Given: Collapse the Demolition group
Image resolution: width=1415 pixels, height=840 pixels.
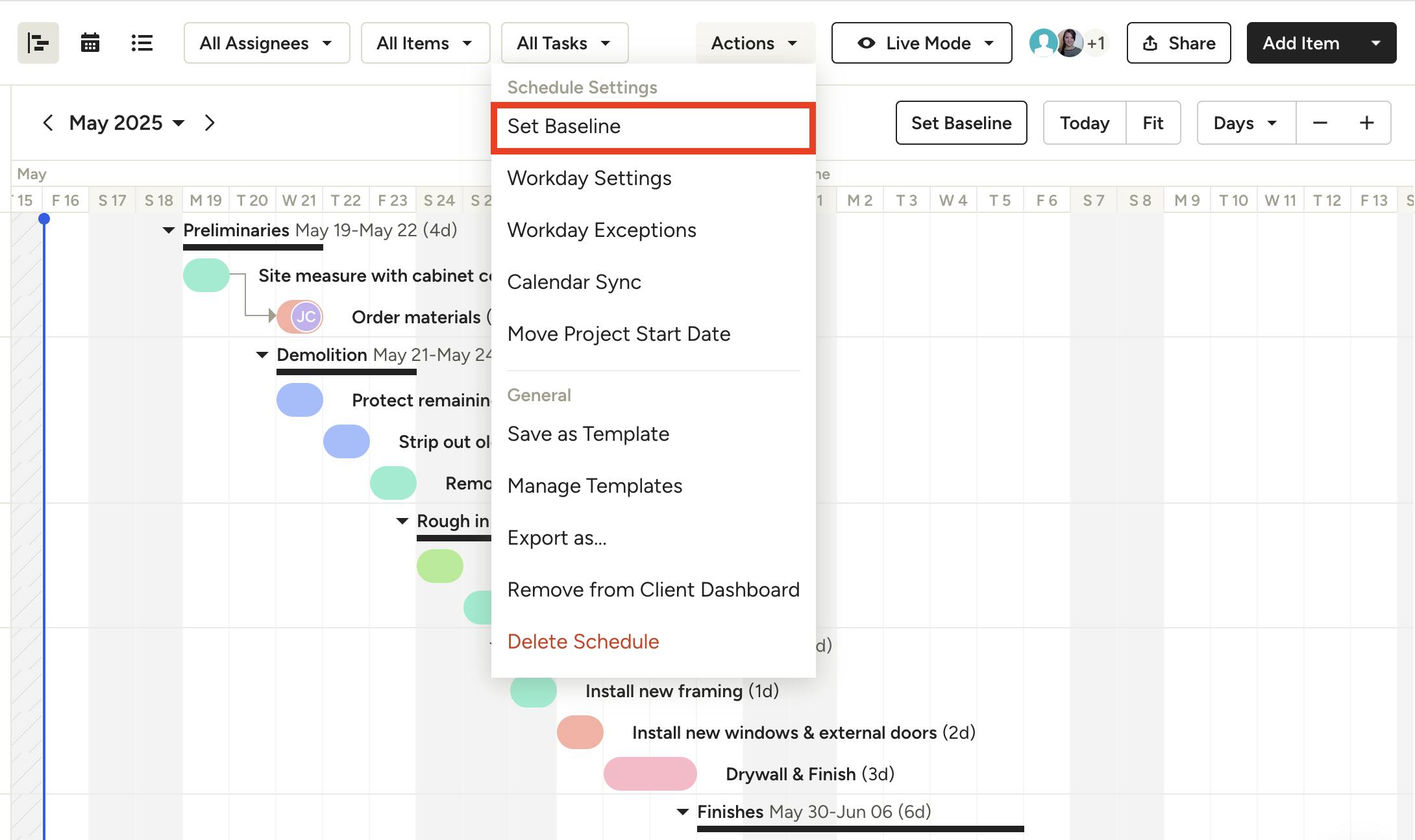Looking at the screenshot, I should point(262,355).
